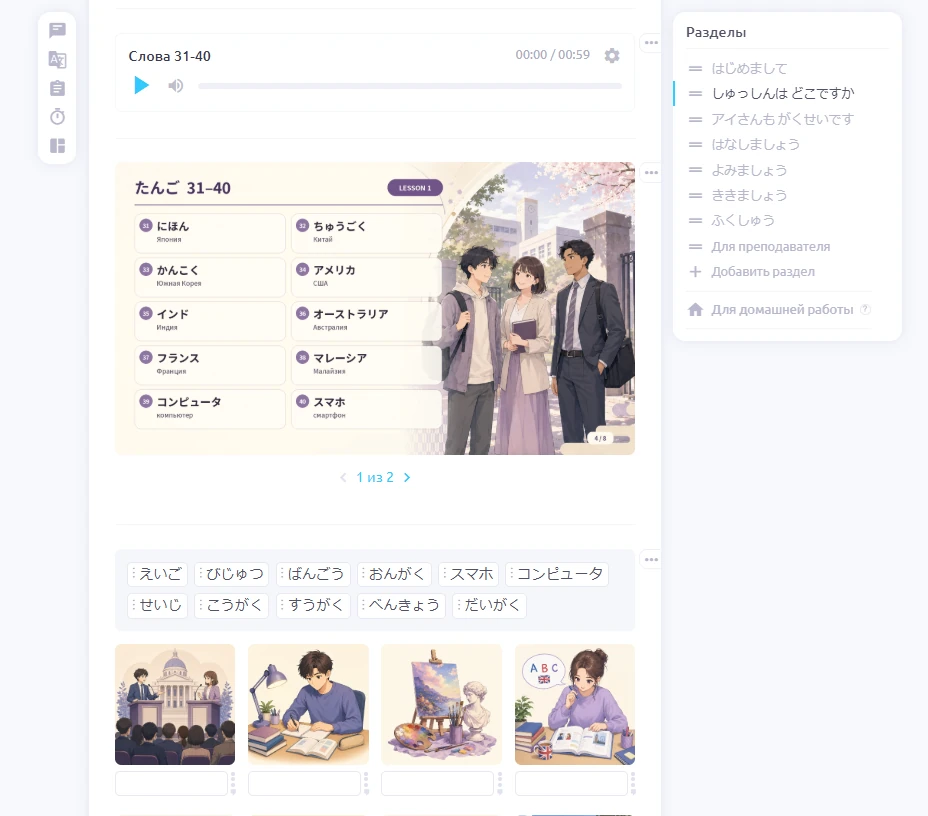Click answer field under the painting easel picture
Viewport: 928px width, 816px height.
coord(437,783)
